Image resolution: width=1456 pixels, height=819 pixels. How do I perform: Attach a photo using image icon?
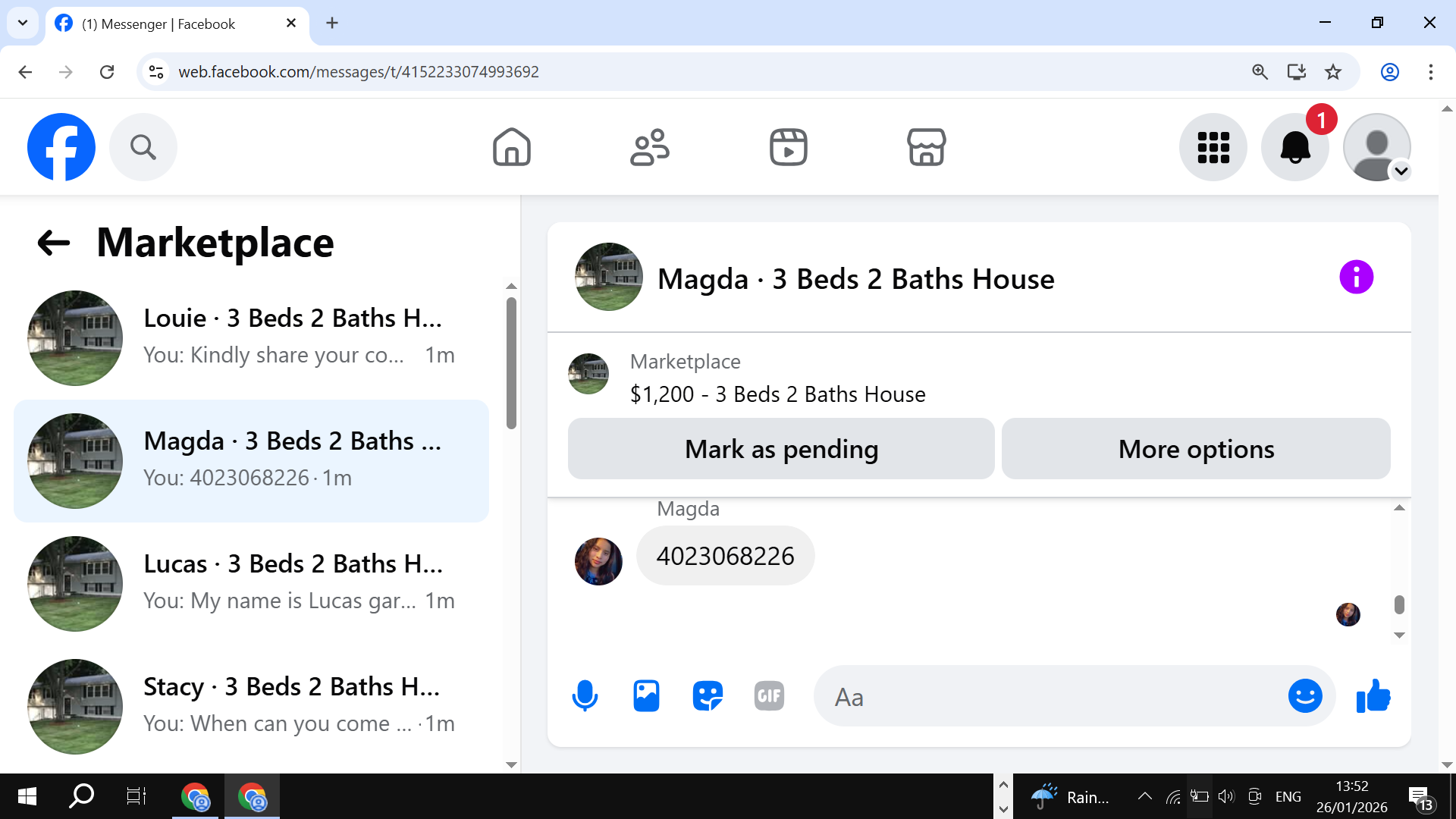646,696
